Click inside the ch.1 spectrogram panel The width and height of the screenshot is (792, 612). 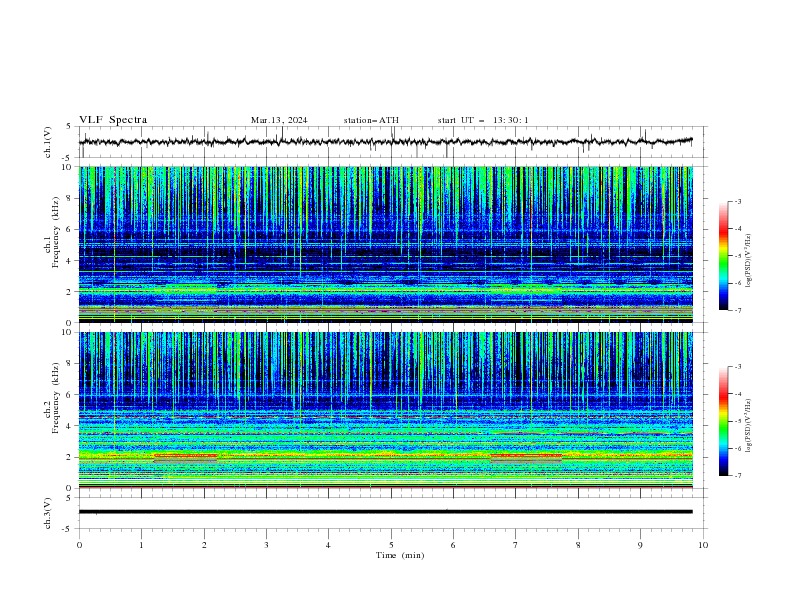click(x=386, y=244)
